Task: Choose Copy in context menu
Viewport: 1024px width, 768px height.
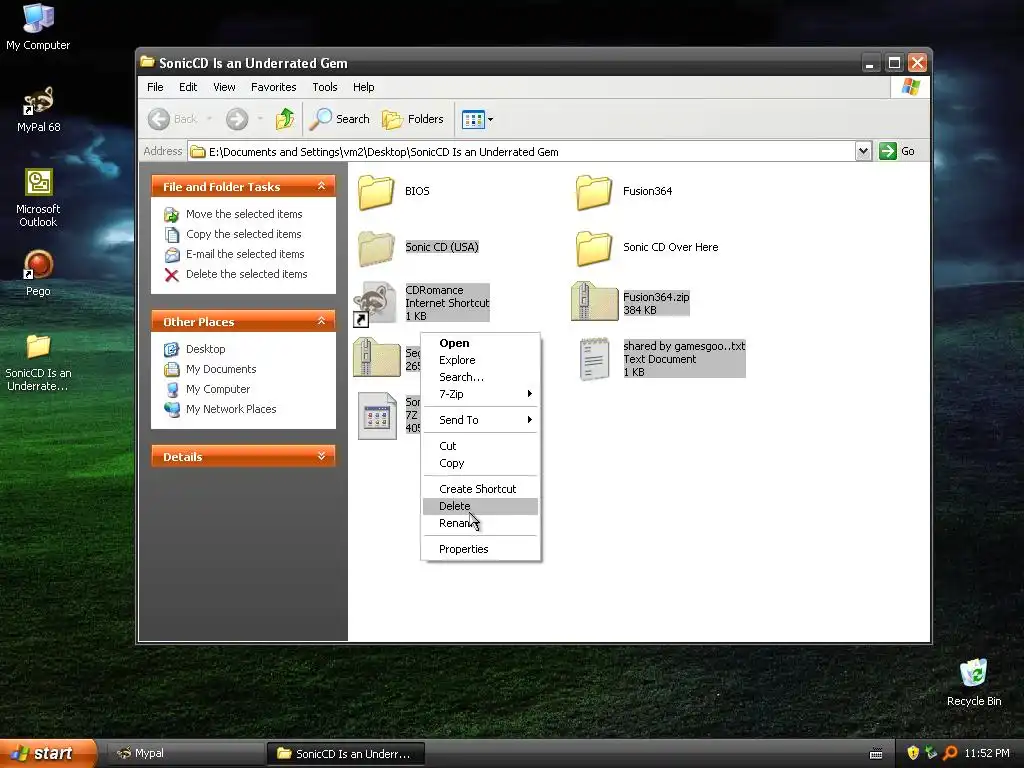Action: [480, 463]
